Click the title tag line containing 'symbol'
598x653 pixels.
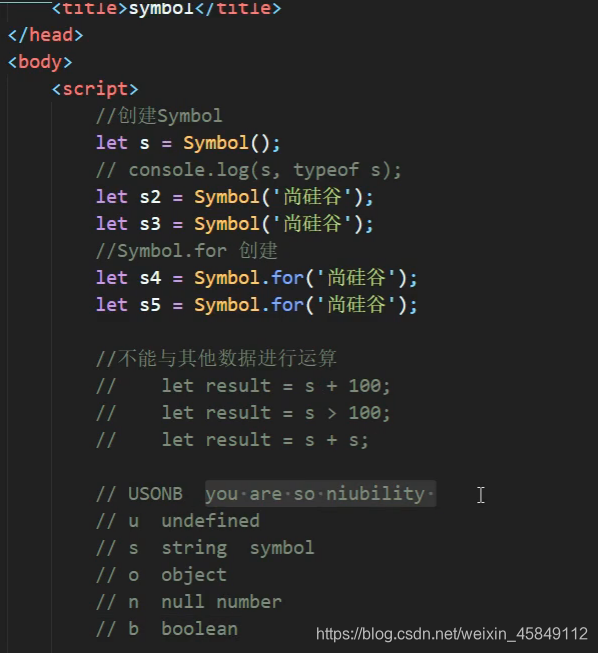(166, 8)
